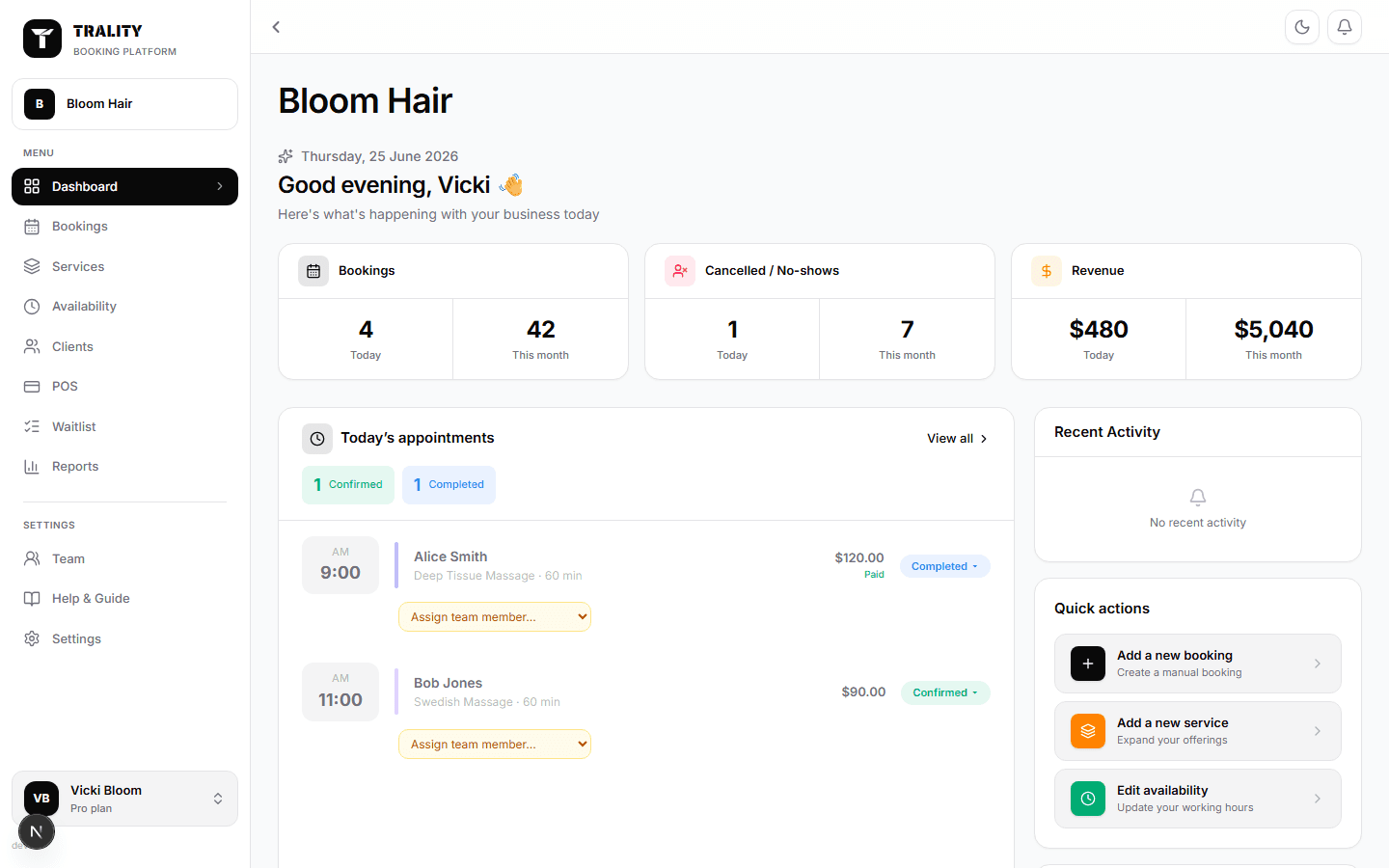The width and height of the screenshot is (1389, 868).
Task: Click Add a new service quick action
Action: tap(1198, 731)
